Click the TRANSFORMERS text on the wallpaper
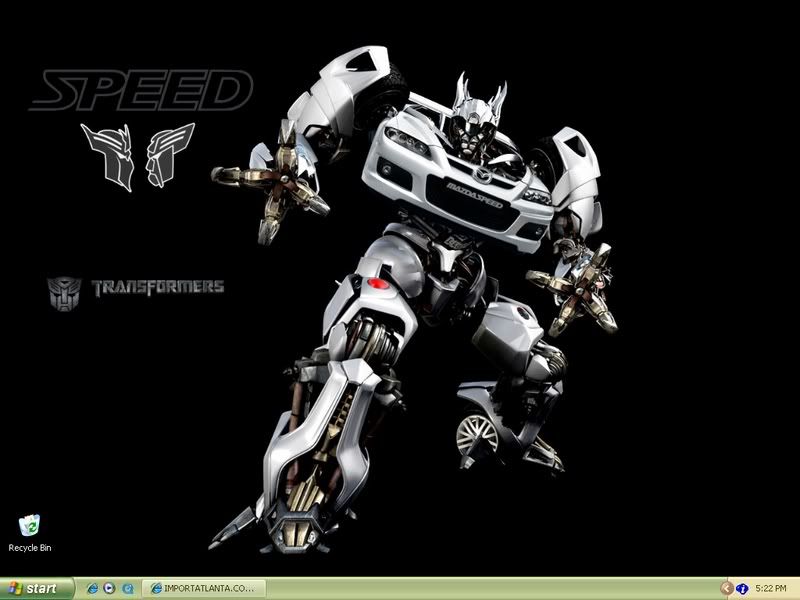The width and height of the screenshot is (800, 600). (x=158, y=288)
